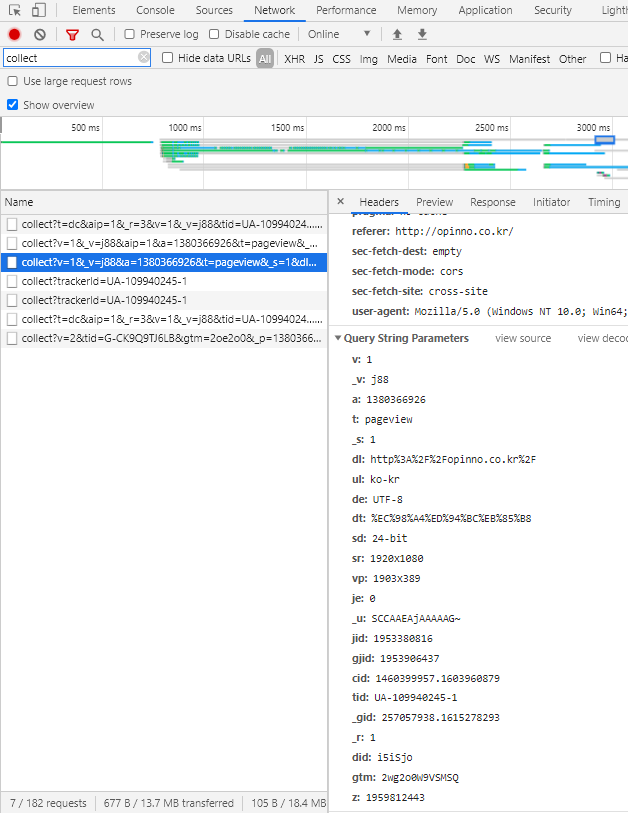Open network search with magnifier icon
The height and width of the screenshot is (813, 628).
(x=97, y=34)
